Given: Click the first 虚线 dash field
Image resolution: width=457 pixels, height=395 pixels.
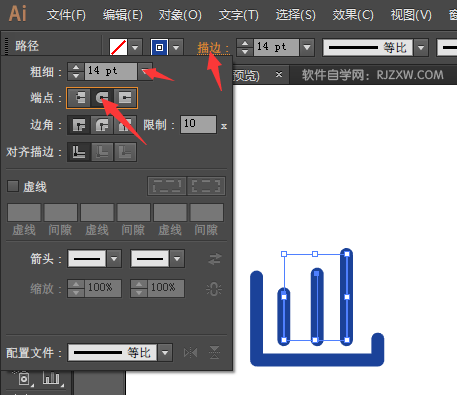Looking at the screenshot, I should click(24, 212).
